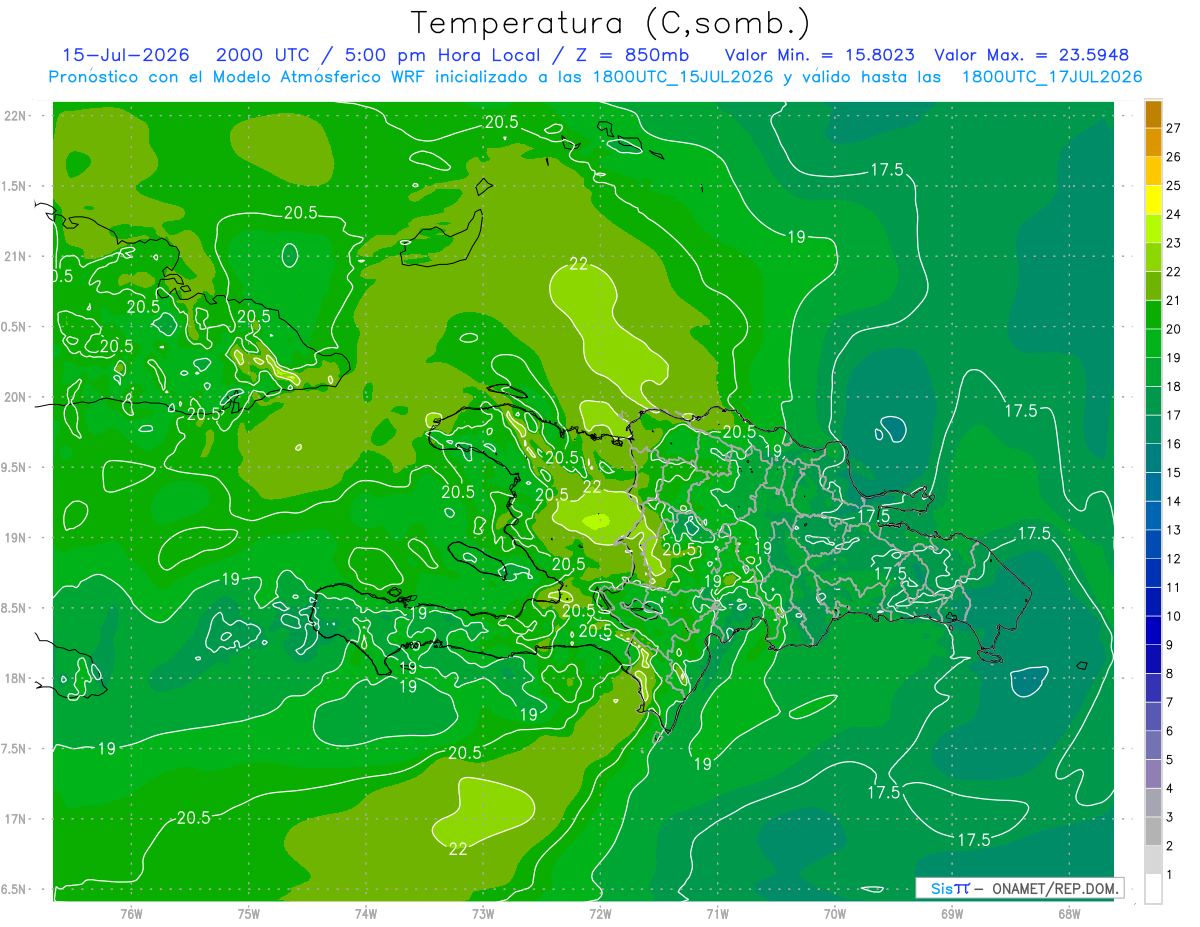Click legend value label '4'

1169,788
